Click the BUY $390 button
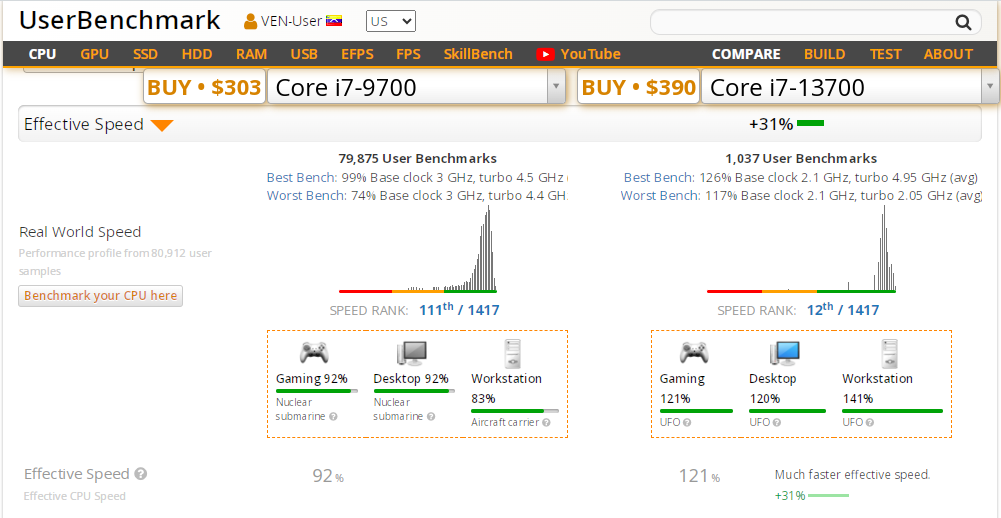Screen dimensions: 1001x518 pos(638,87)
